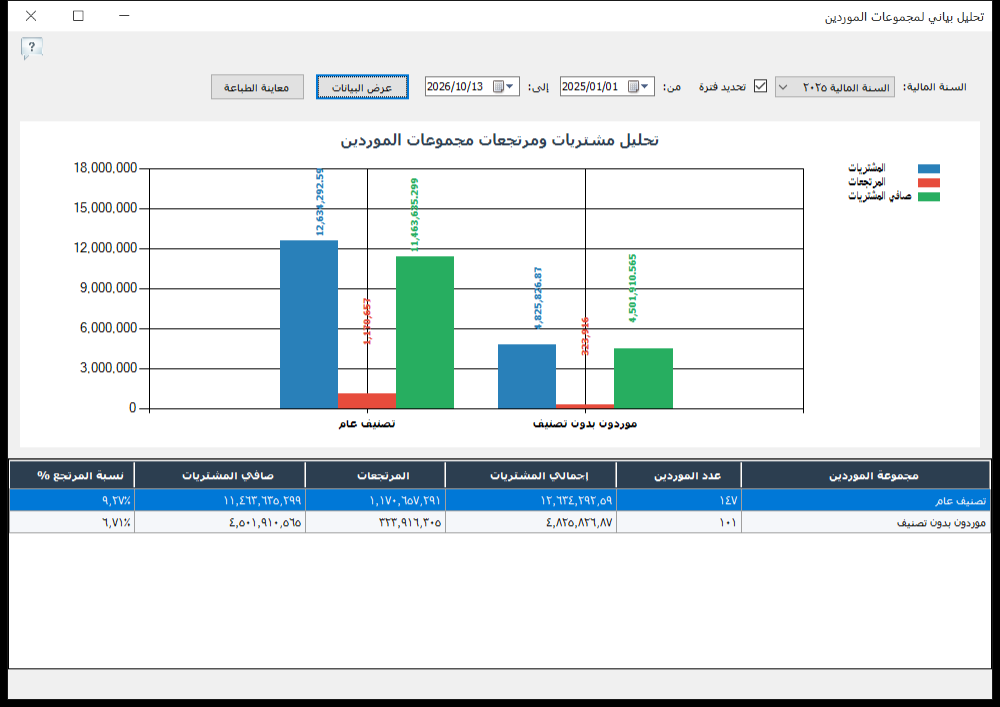Screen dimensions: 1000x707
Task: Click the 2026/10/13 end date text
Action: (455, 86)
